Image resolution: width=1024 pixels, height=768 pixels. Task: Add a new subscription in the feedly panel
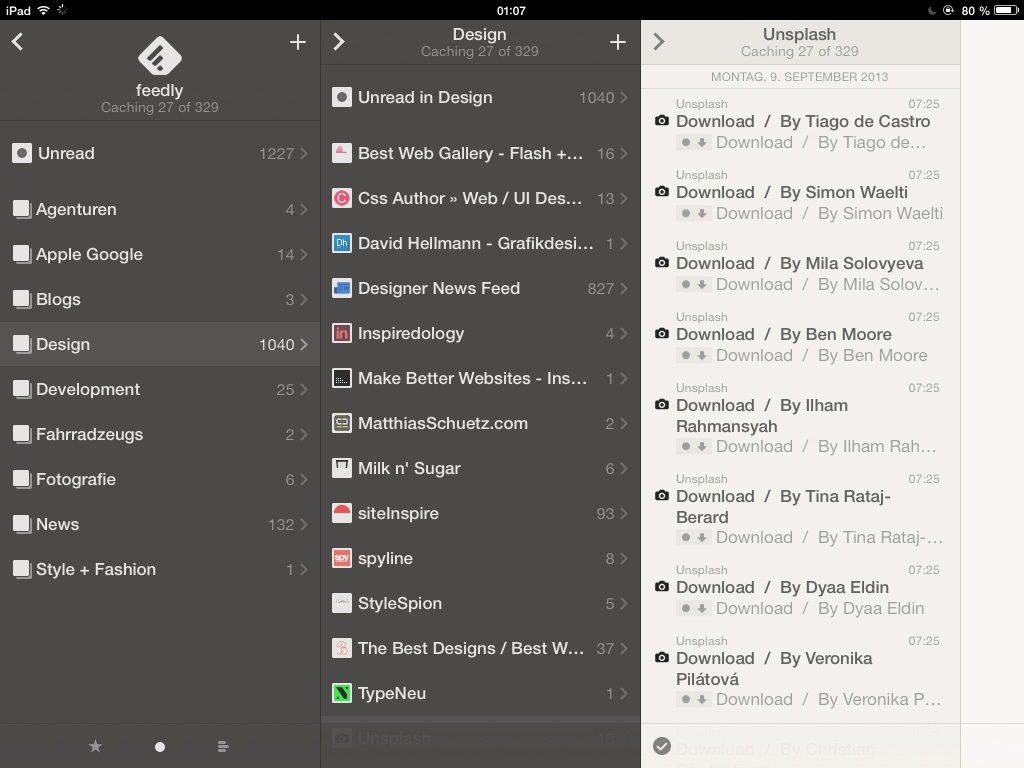298,42
